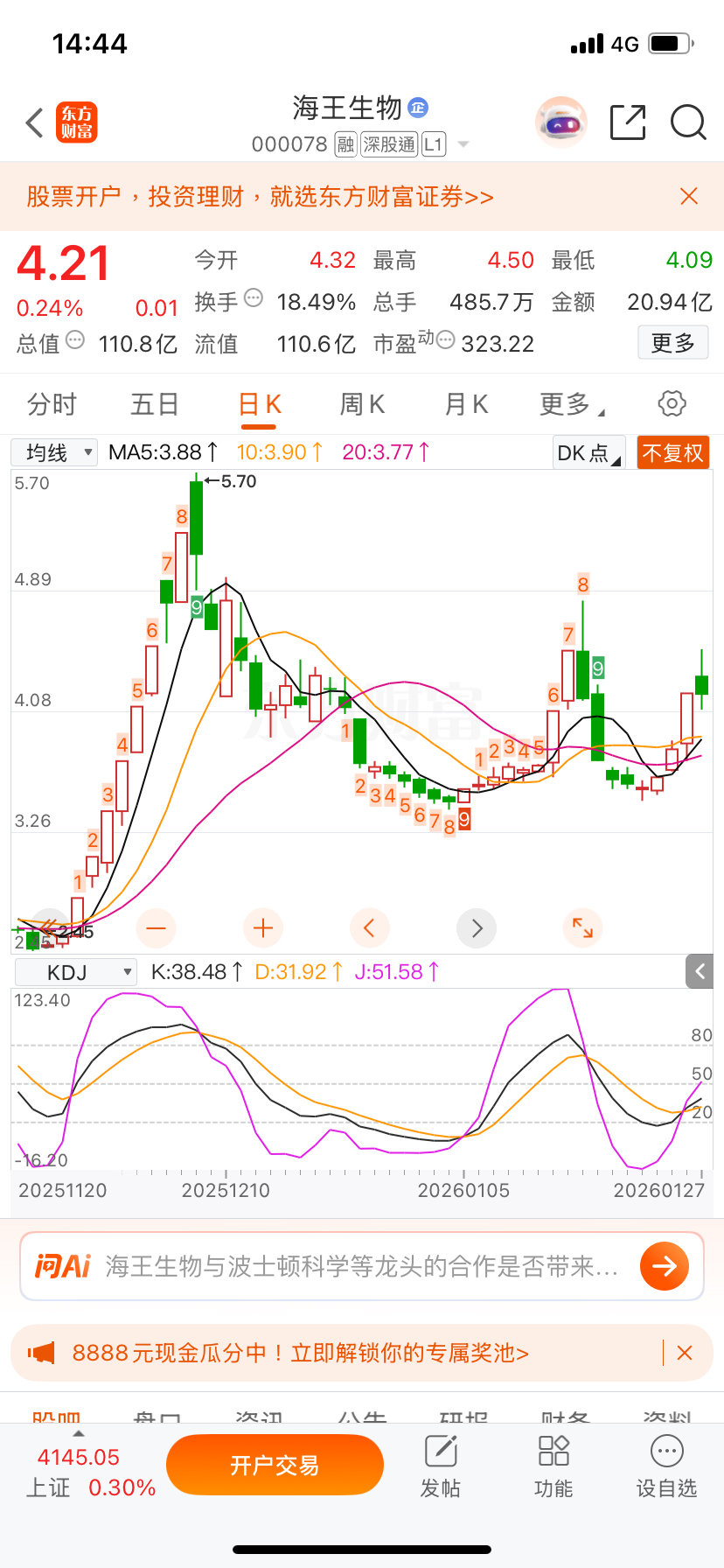Open 股票开户 东方财富证券 banner link

coord(260,196)
